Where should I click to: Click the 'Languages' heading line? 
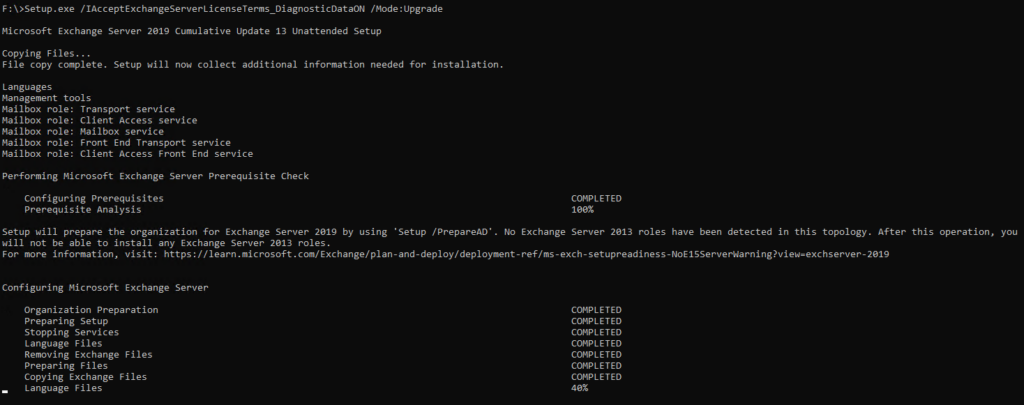click(27, 87)
